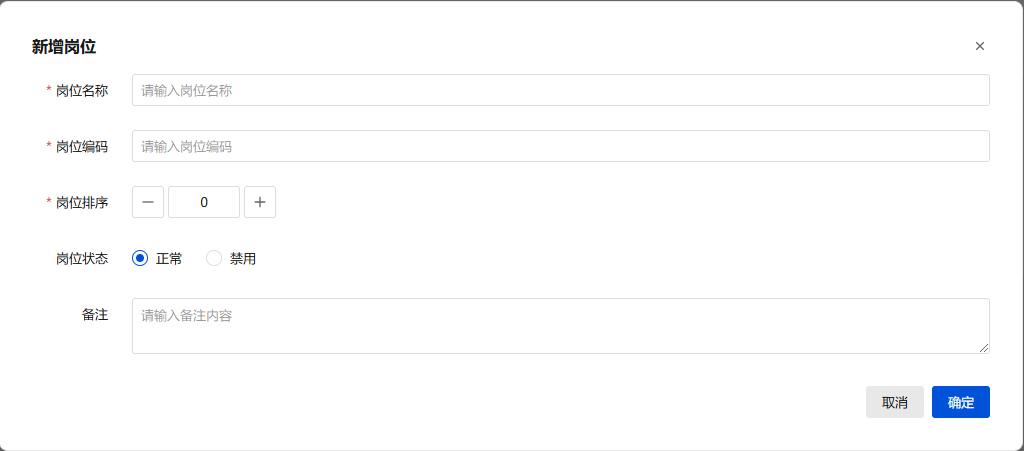This screenshot has width=1024, height=451.
Task: Click the 岗位排序 field label
Action: click(82, 202)
